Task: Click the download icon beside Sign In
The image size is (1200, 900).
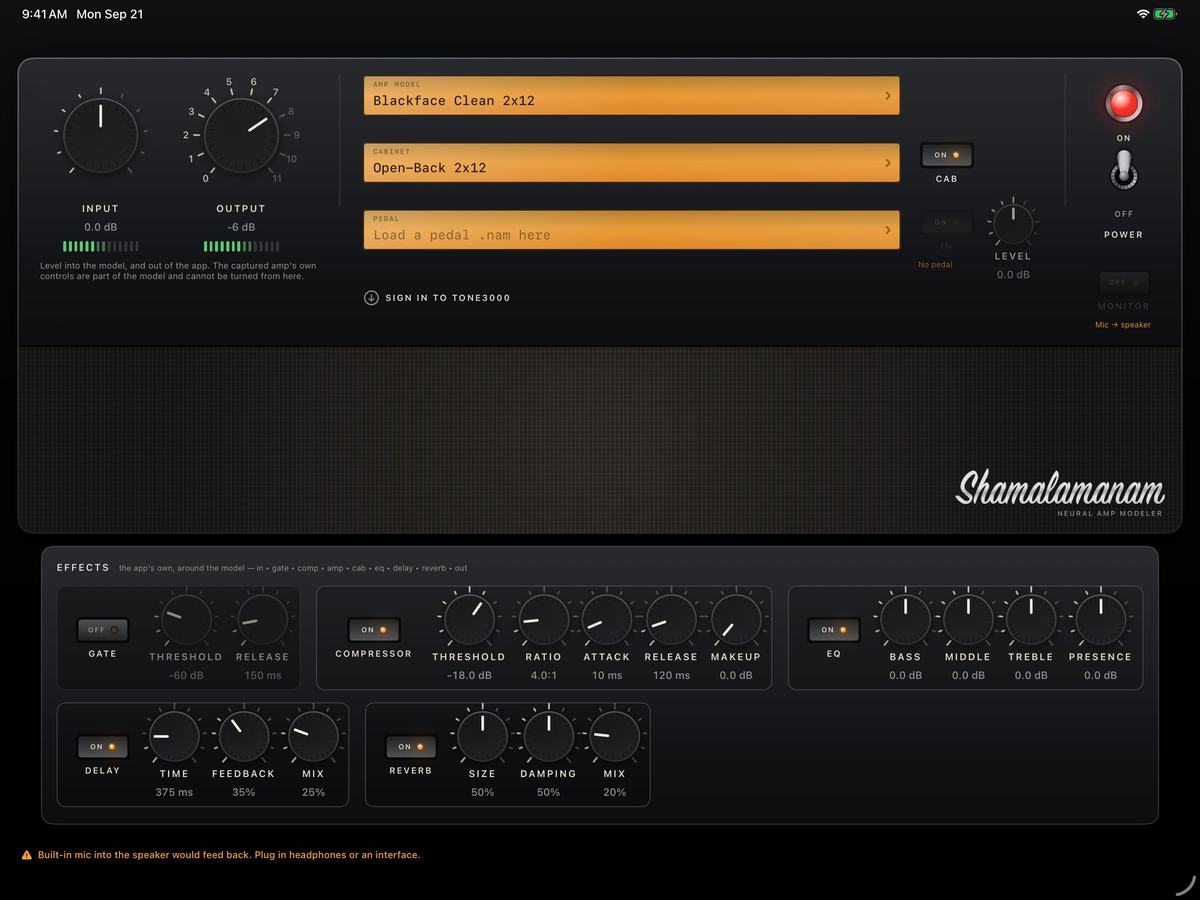Action: click(371, 297)
